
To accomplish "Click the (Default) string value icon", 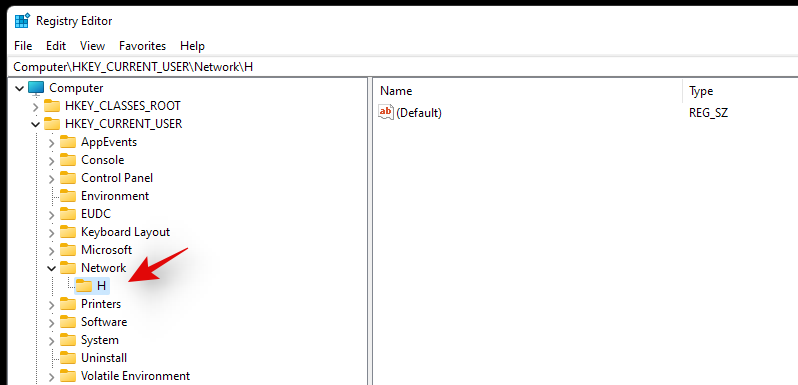I will (386, 113).
